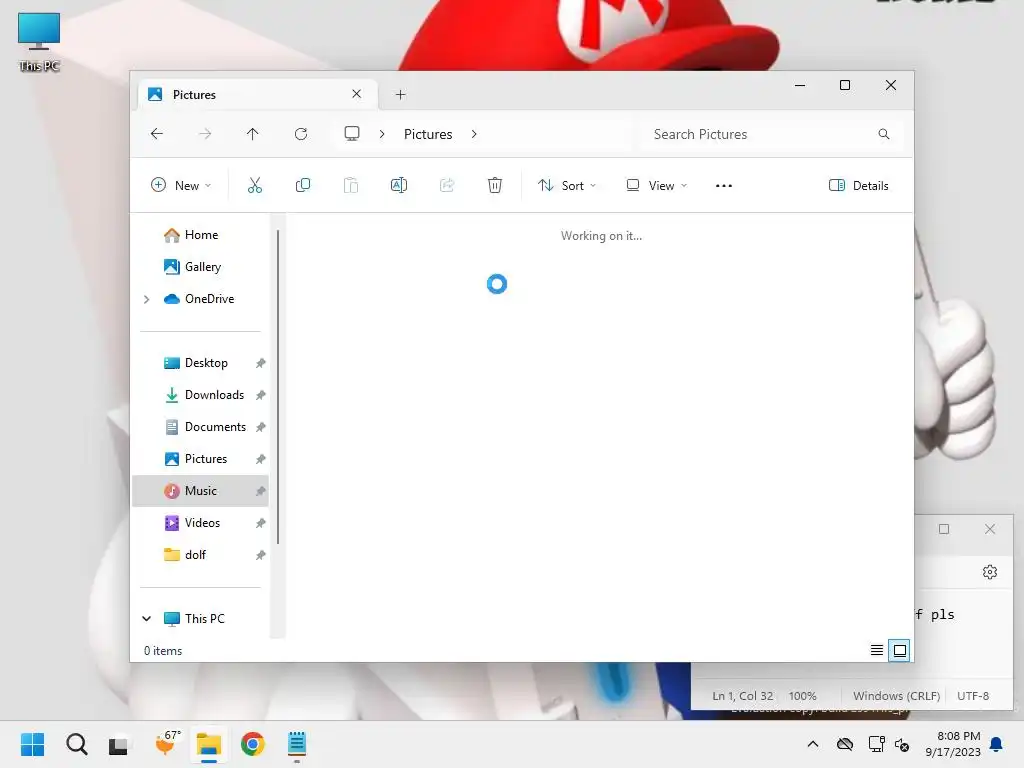This screenshot has width=1024, height=768.
Task: Add a new File Explorer tab
Action: [400, 95]
